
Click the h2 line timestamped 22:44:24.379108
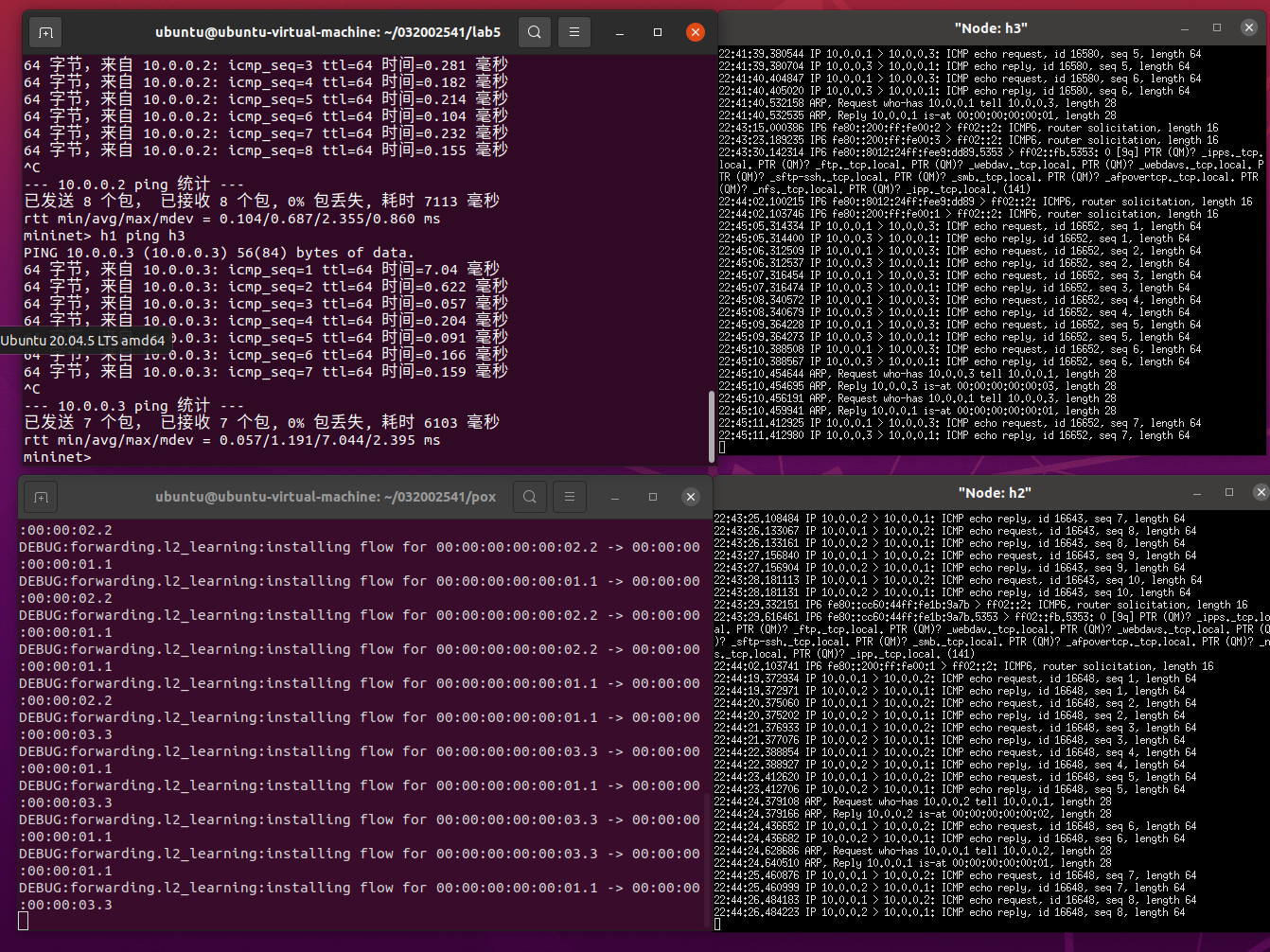(912, 802)
